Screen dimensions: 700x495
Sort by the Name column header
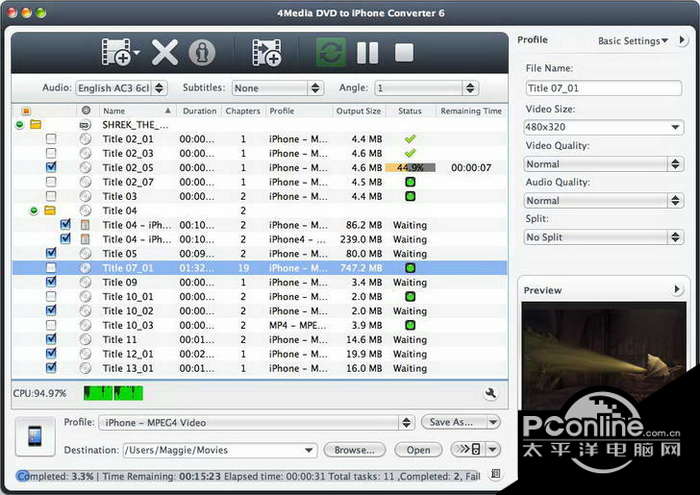[x=137, y=111]
